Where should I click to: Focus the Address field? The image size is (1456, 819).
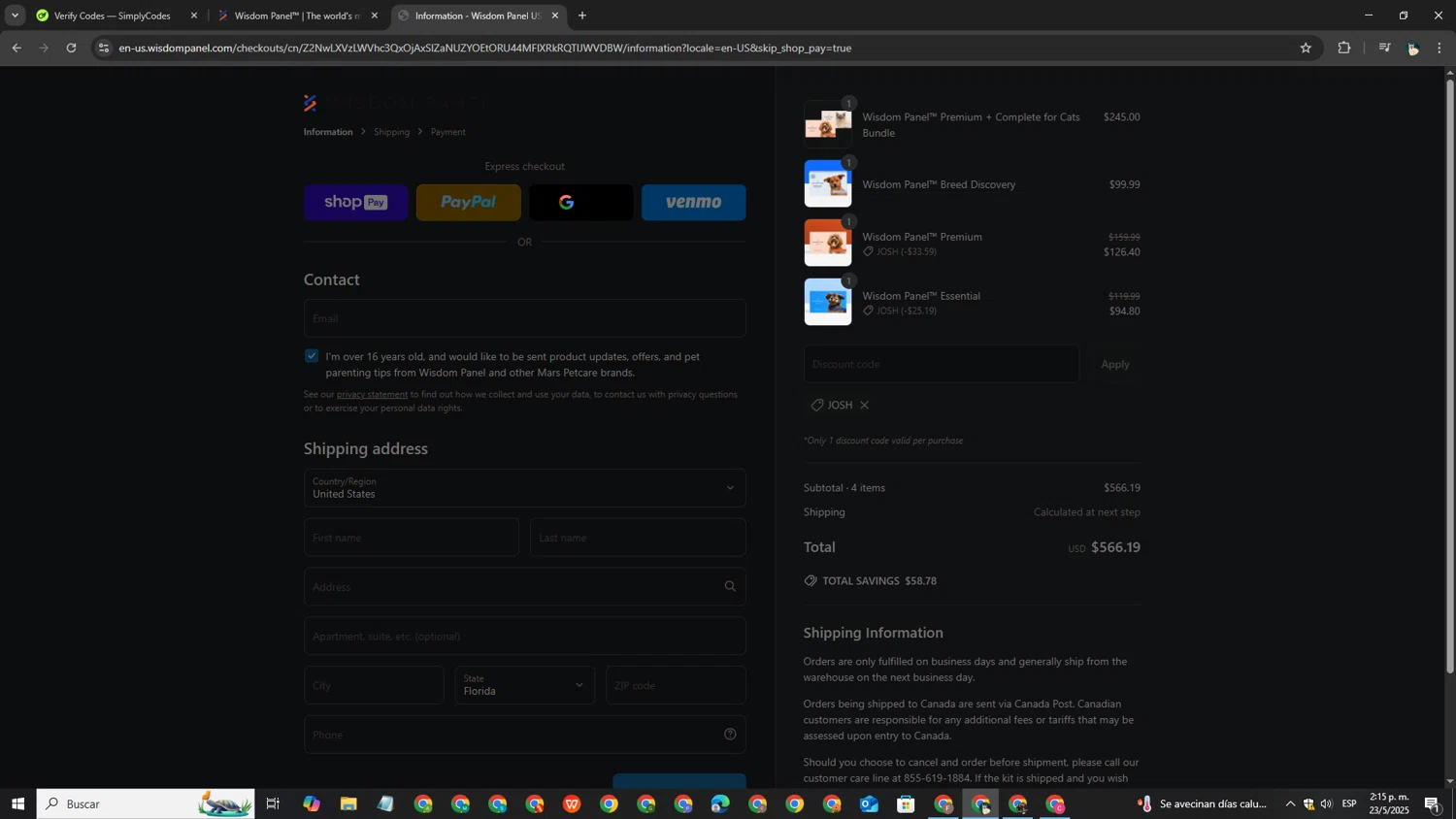(525, 587)
